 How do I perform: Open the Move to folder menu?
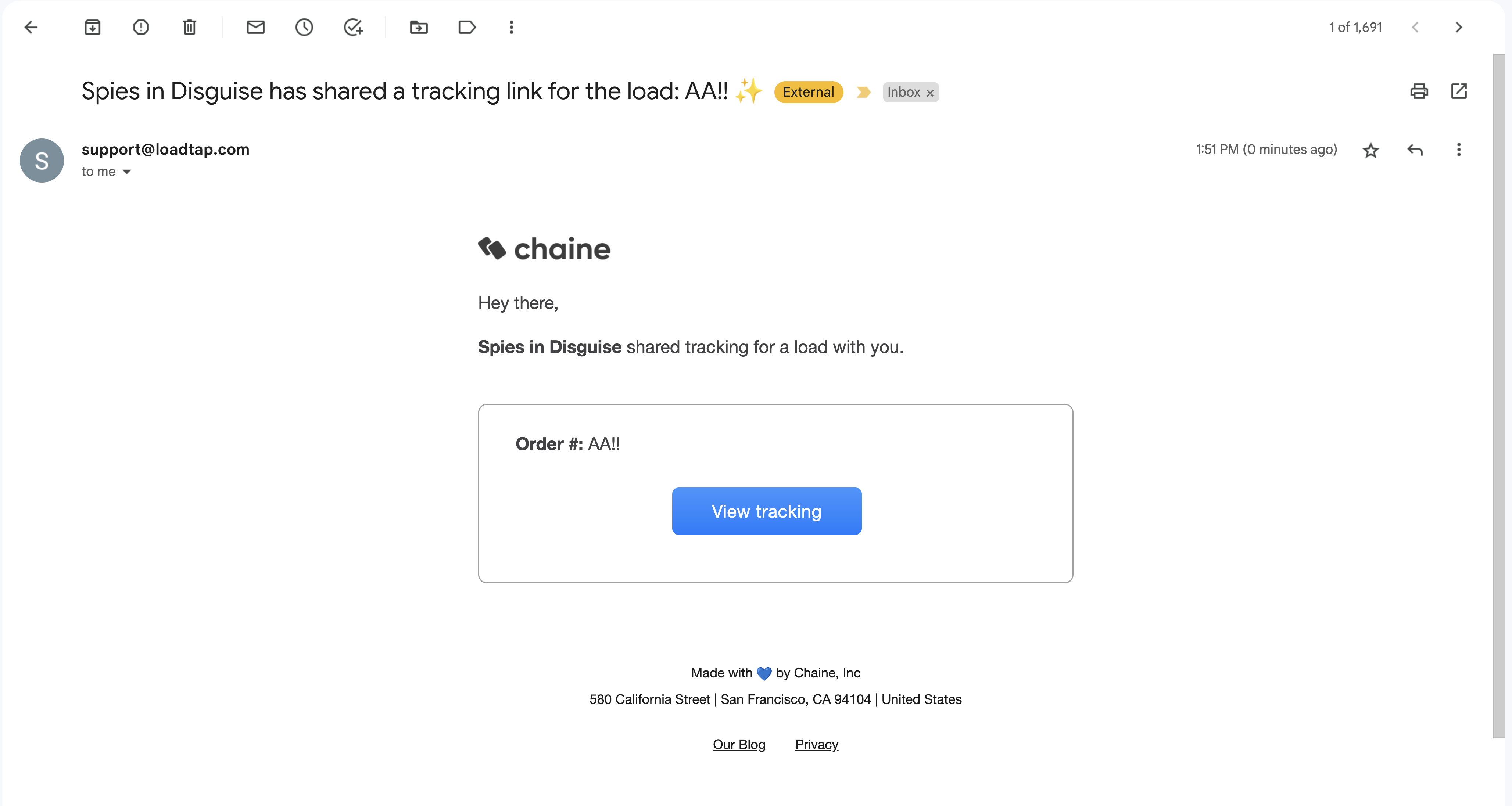point(419,27)
